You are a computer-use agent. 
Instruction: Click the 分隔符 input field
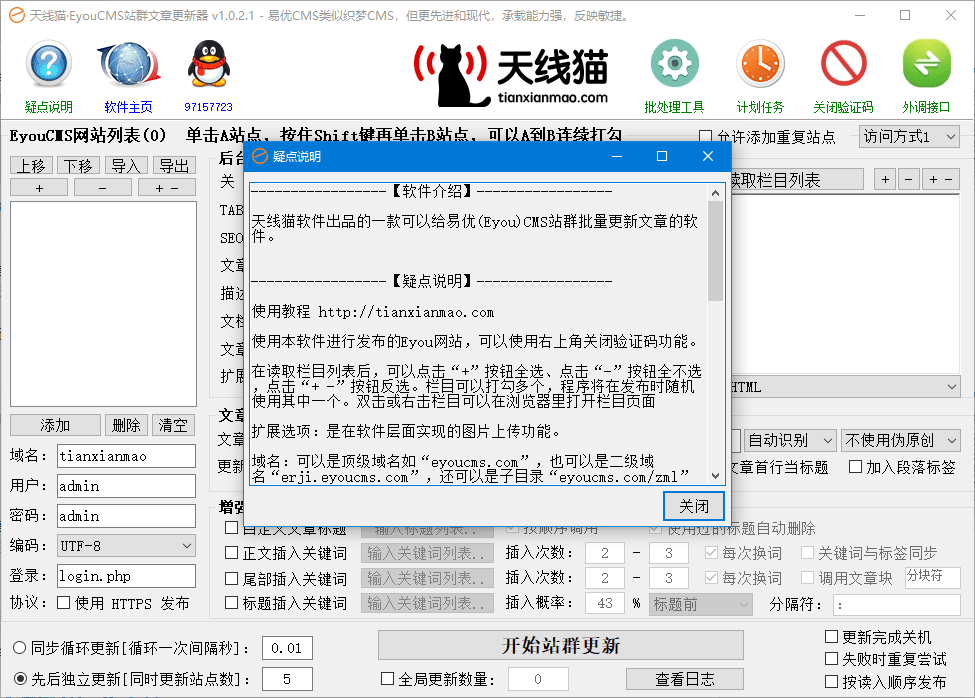point(897,604)
